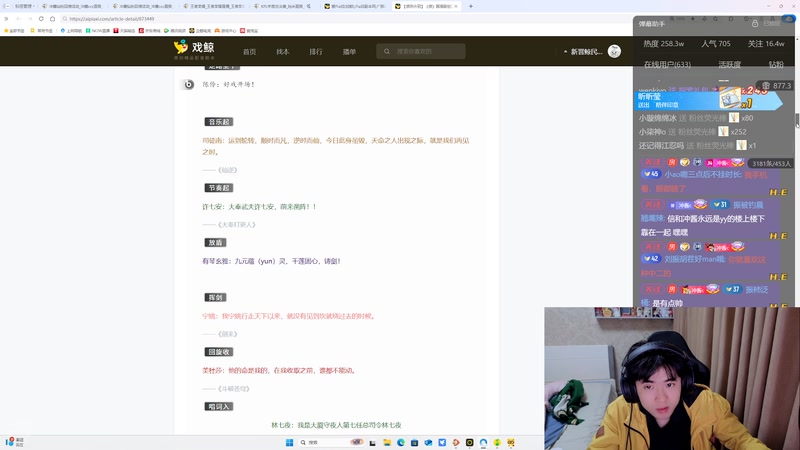The height and width of the screenshot is (450, 800).
Task: Open File Explorer from the taskbar
Action: click(387, 442)
